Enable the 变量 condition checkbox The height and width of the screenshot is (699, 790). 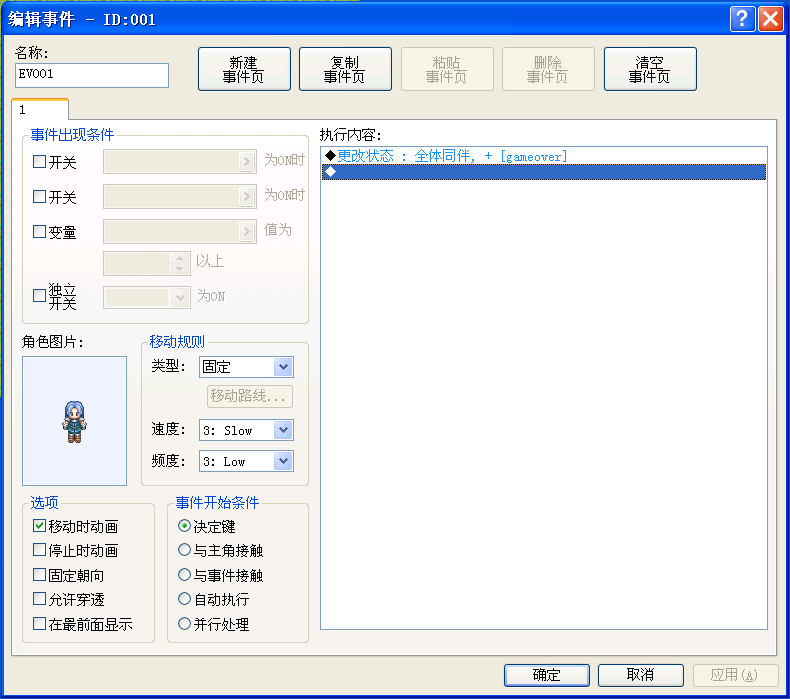(x=39, y=231)
